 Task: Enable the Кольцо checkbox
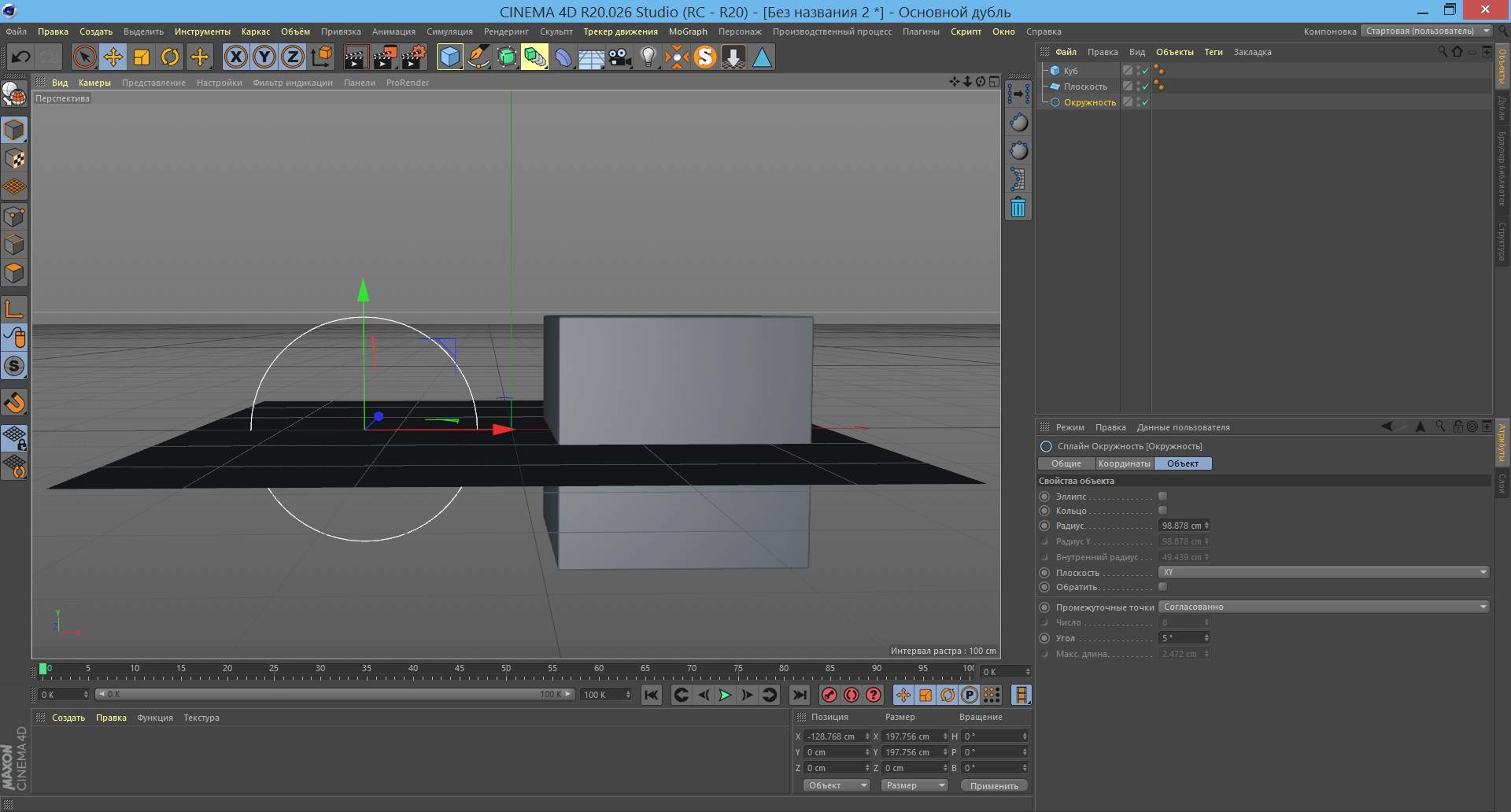[x=1162, y=511]
